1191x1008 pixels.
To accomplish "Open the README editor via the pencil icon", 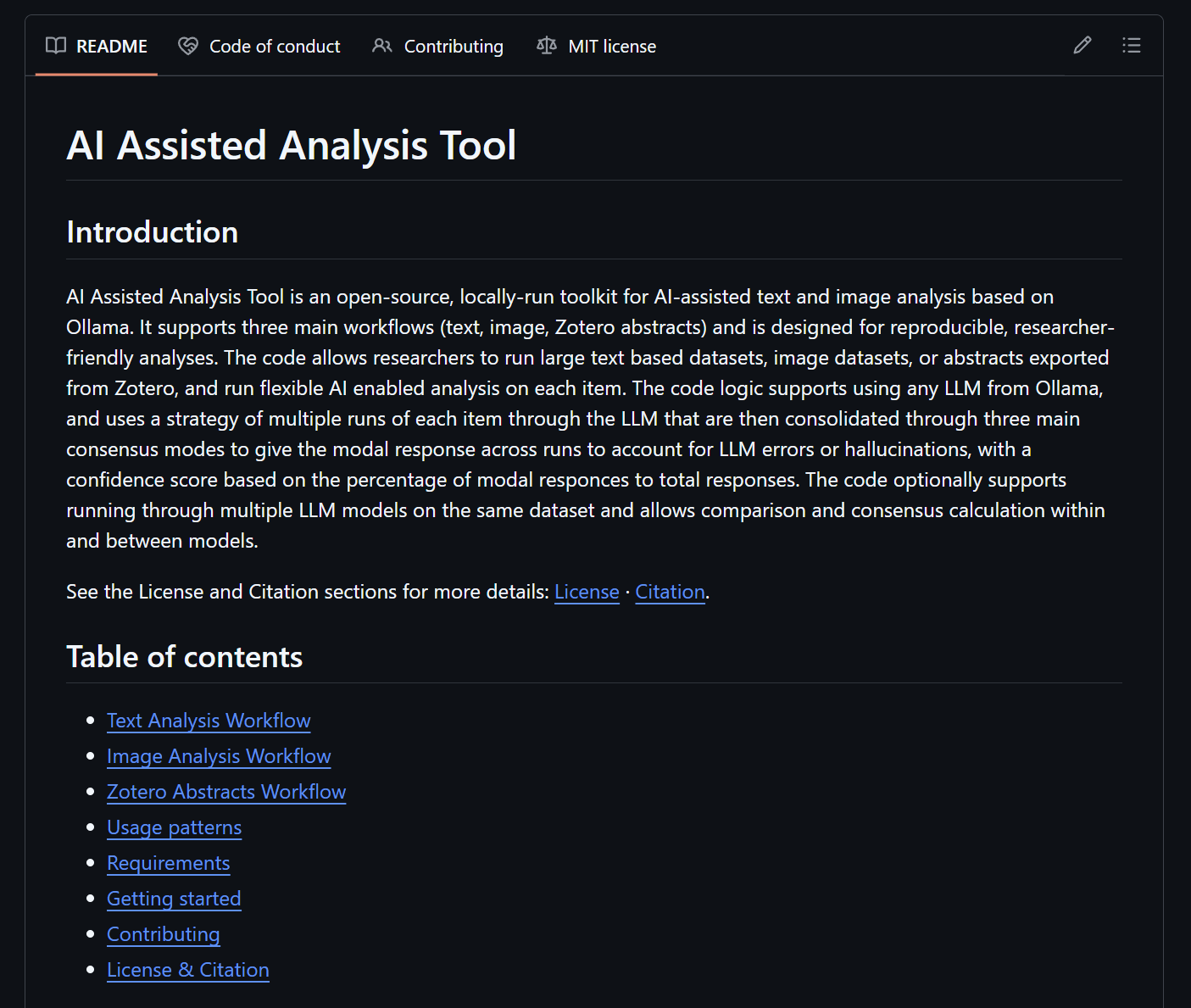I will pos(1082,45).
